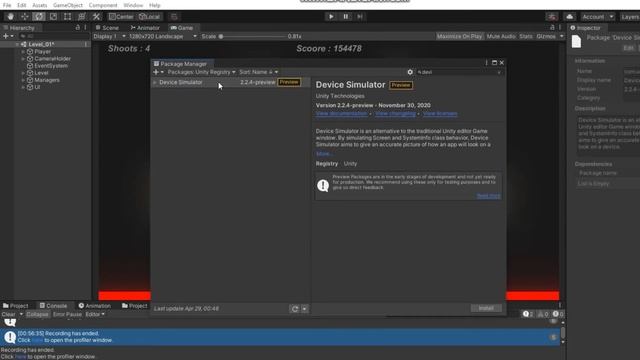
Task: Select the Rect tool in the toolbar
Action: [67, 17]
